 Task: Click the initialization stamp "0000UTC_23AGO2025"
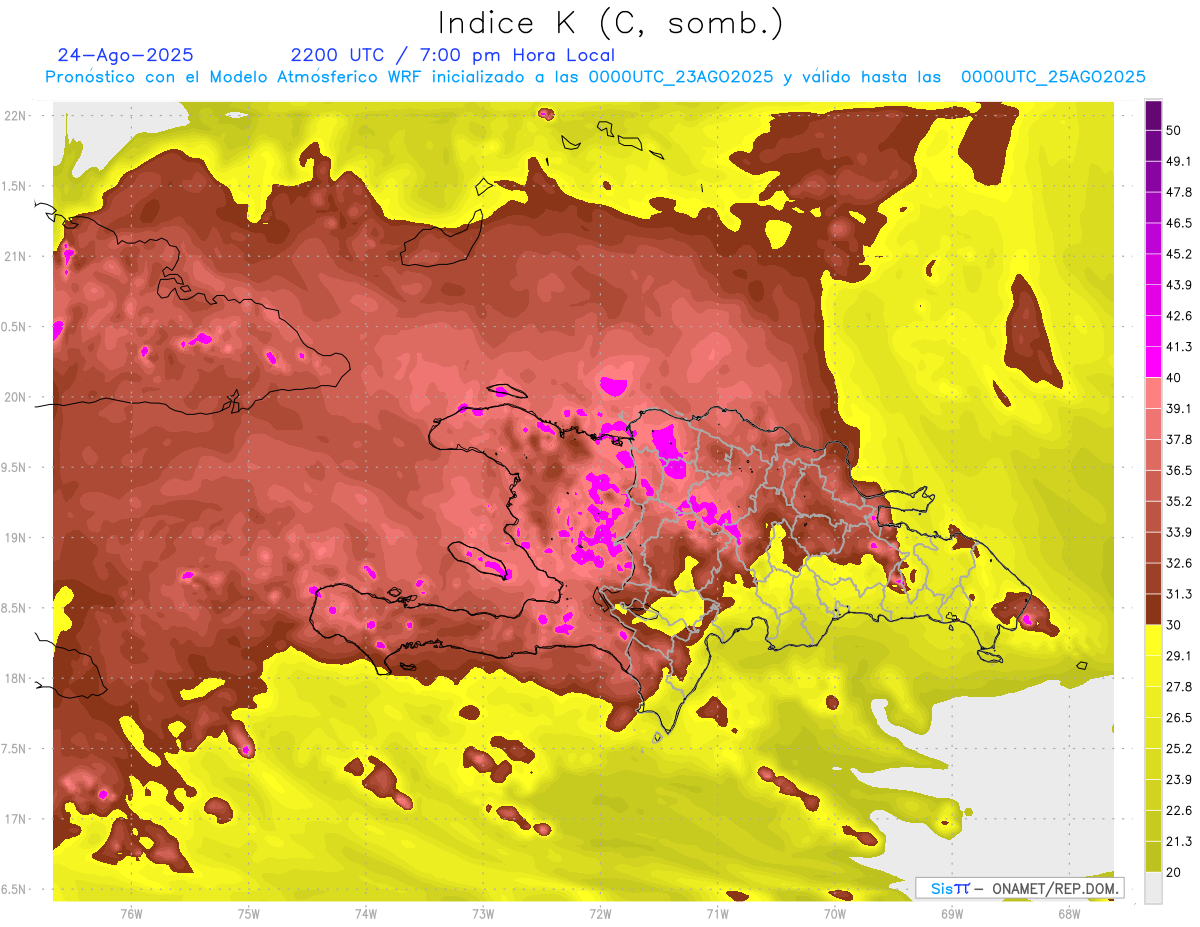point(680,77)
